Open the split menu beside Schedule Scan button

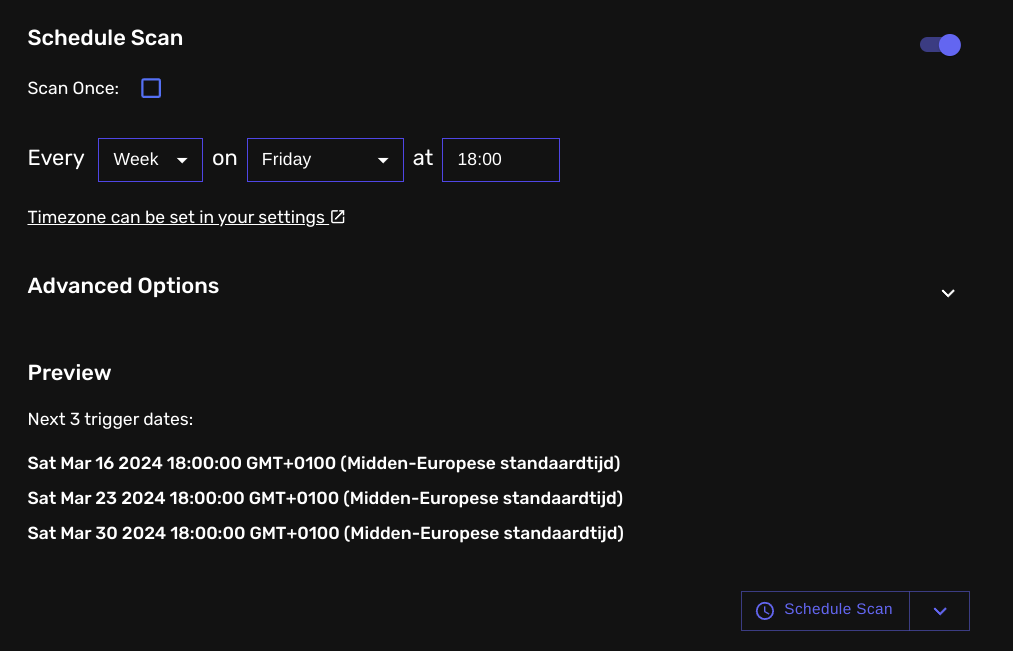point(939,610)
